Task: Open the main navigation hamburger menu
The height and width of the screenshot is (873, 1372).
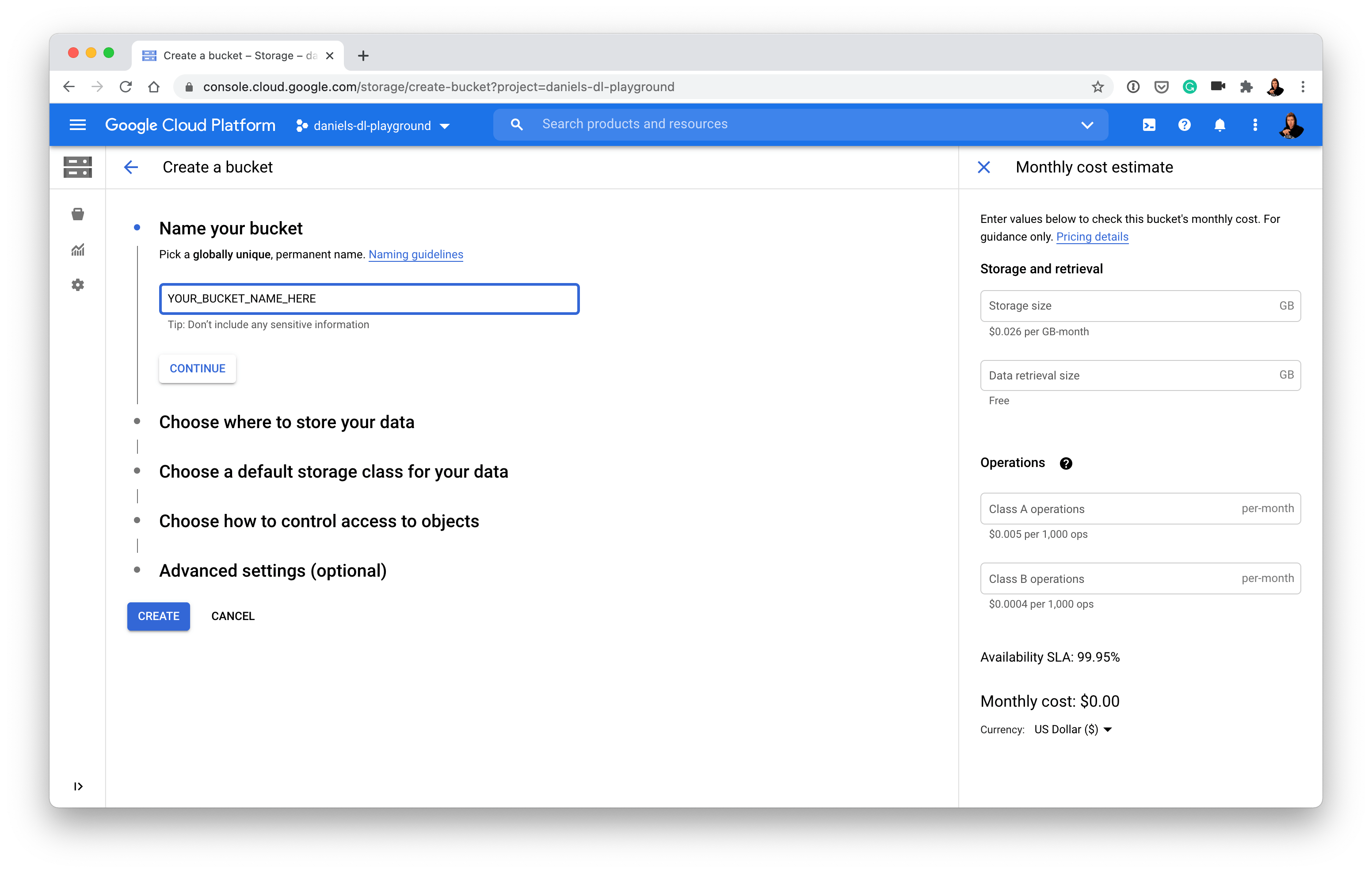Action: click(x=77, y=124)
